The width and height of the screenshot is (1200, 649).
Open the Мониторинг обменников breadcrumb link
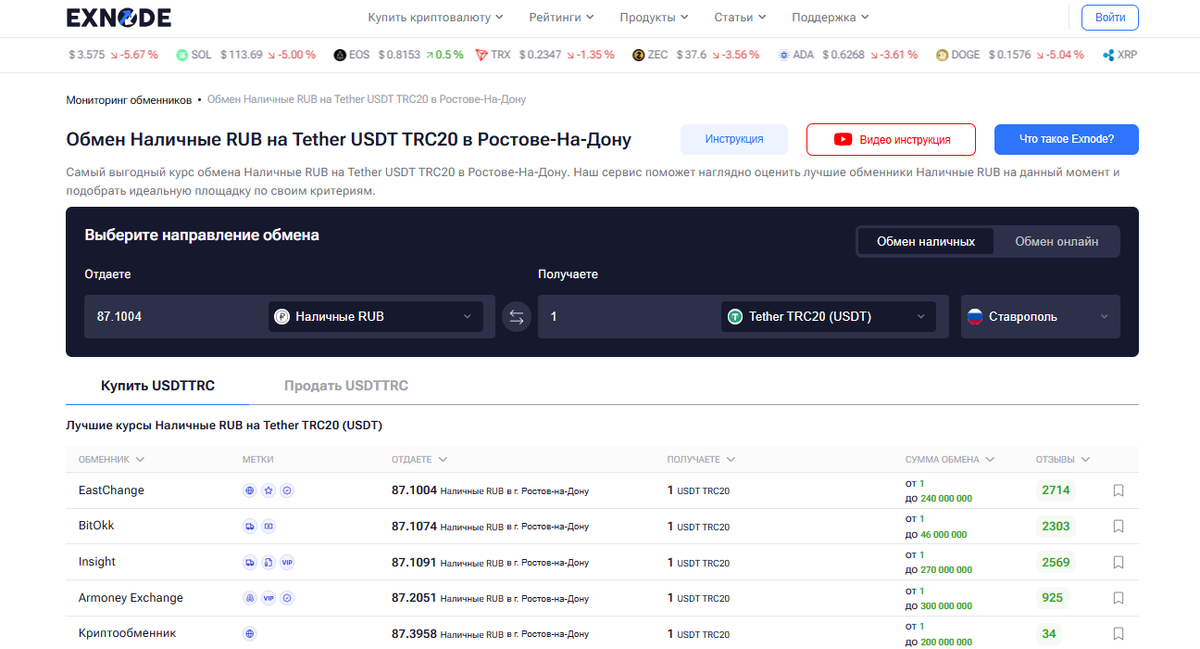click(129, 100)
